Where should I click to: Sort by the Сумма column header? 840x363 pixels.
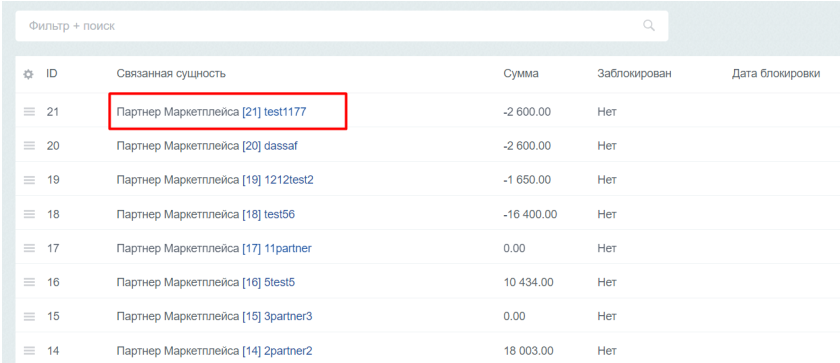tap(521, 74)
